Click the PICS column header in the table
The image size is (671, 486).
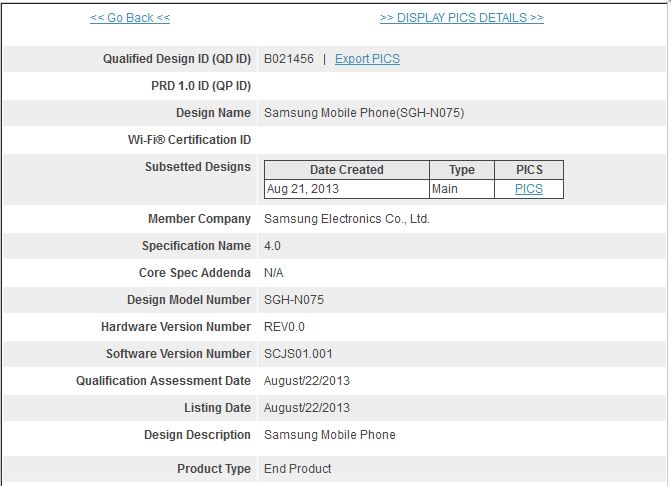tap(528, 170)
